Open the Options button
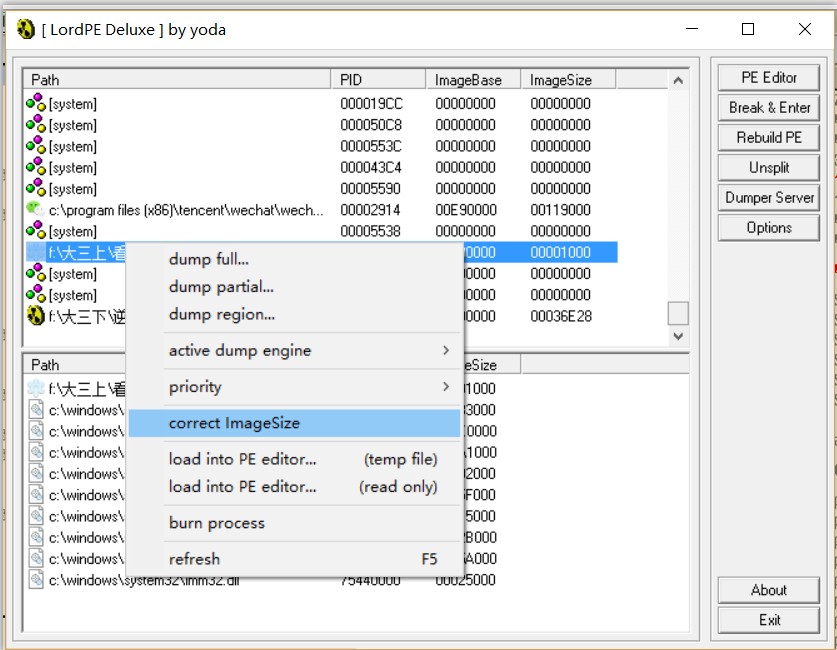The width and height of the screenshot is (837, 650). 768,227
